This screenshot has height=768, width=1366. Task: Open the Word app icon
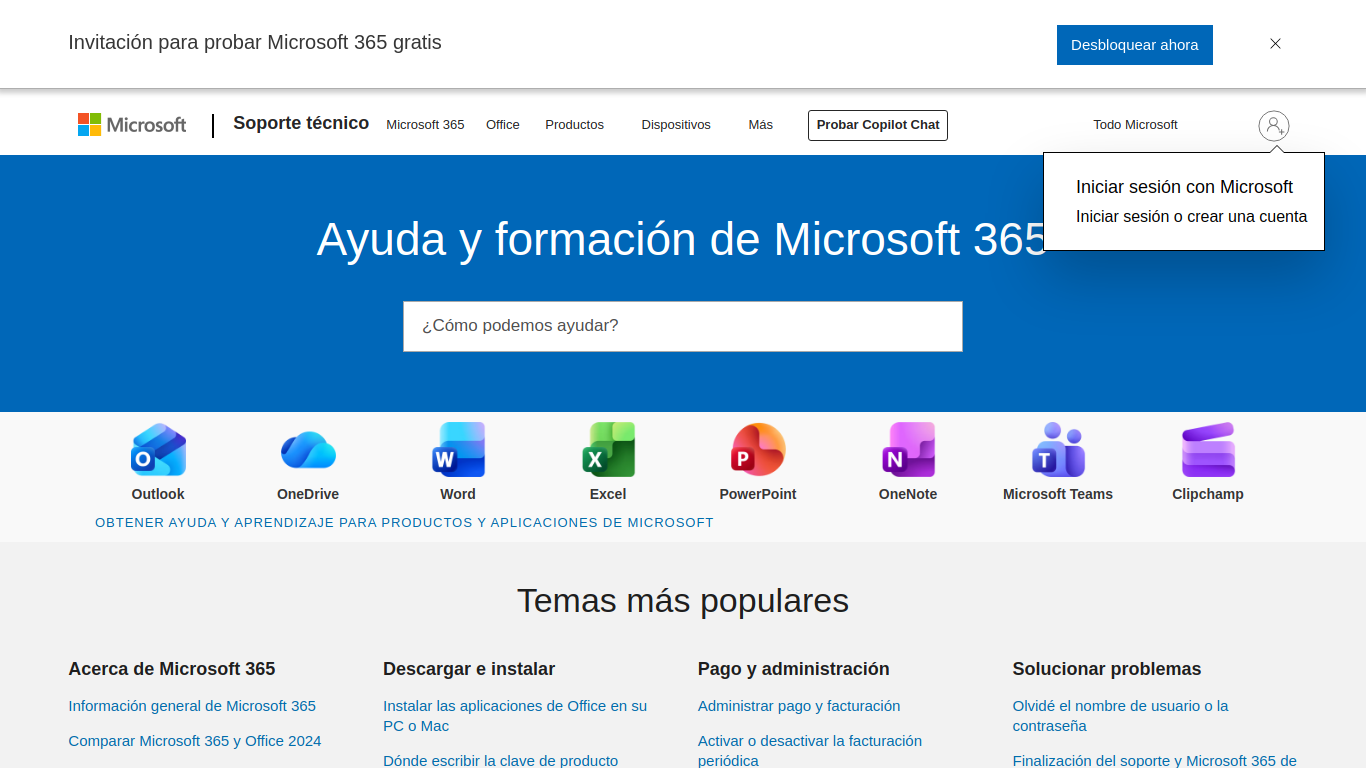[458, 450]
